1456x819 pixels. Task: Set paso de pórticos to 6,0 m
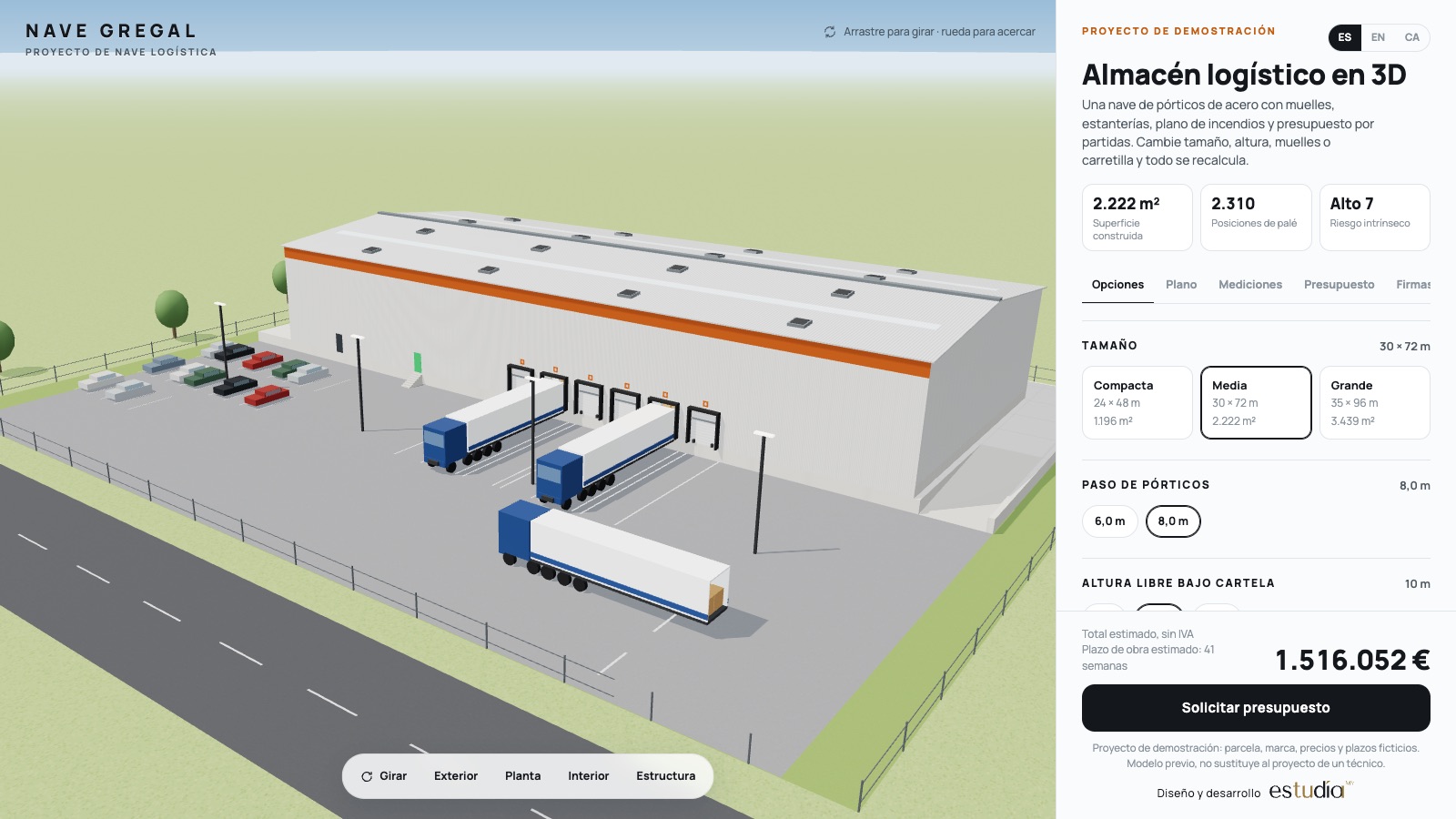pyautogui.click(x=1109, y=521)
